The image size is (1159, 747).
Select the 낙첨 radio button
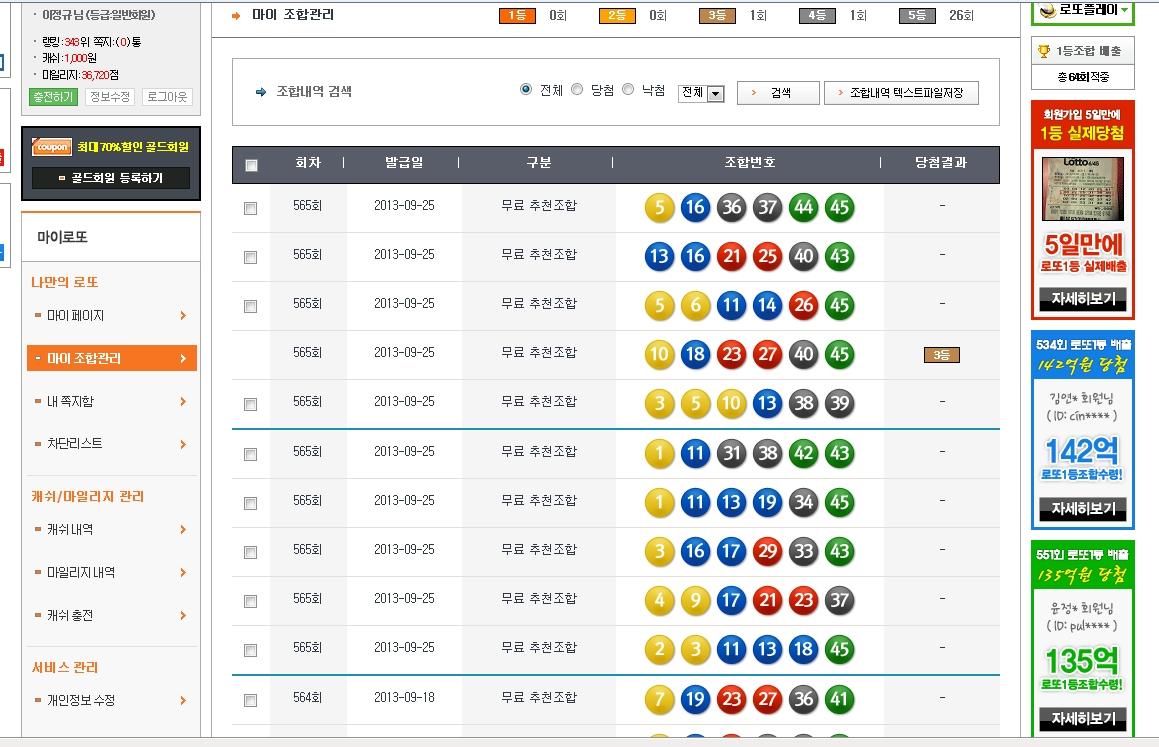[x=628, y=90]
